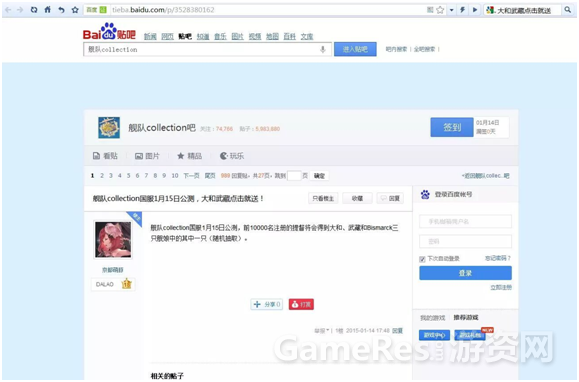Image resolution: width=579 pixels, height=382 pixels.
Task: Open the 知道 link in Baidu nav
Action: coord(203,36)
